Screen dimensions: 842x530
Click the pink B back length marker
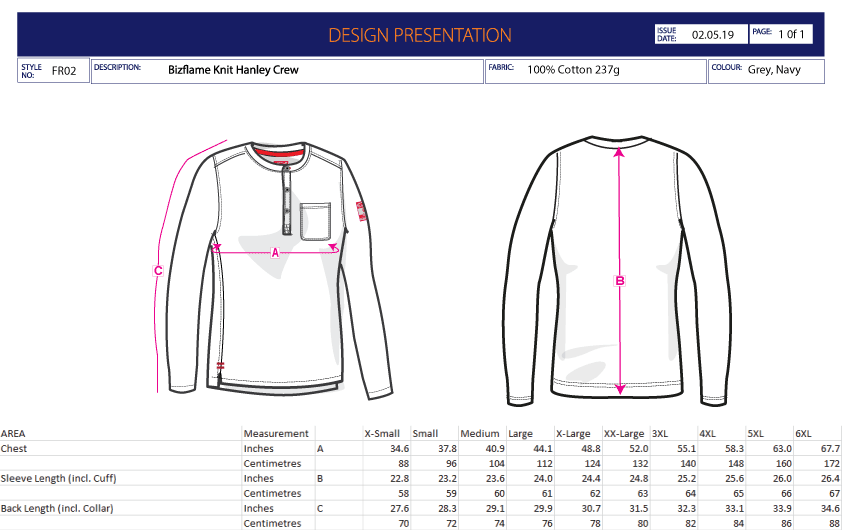click(620, 281)
